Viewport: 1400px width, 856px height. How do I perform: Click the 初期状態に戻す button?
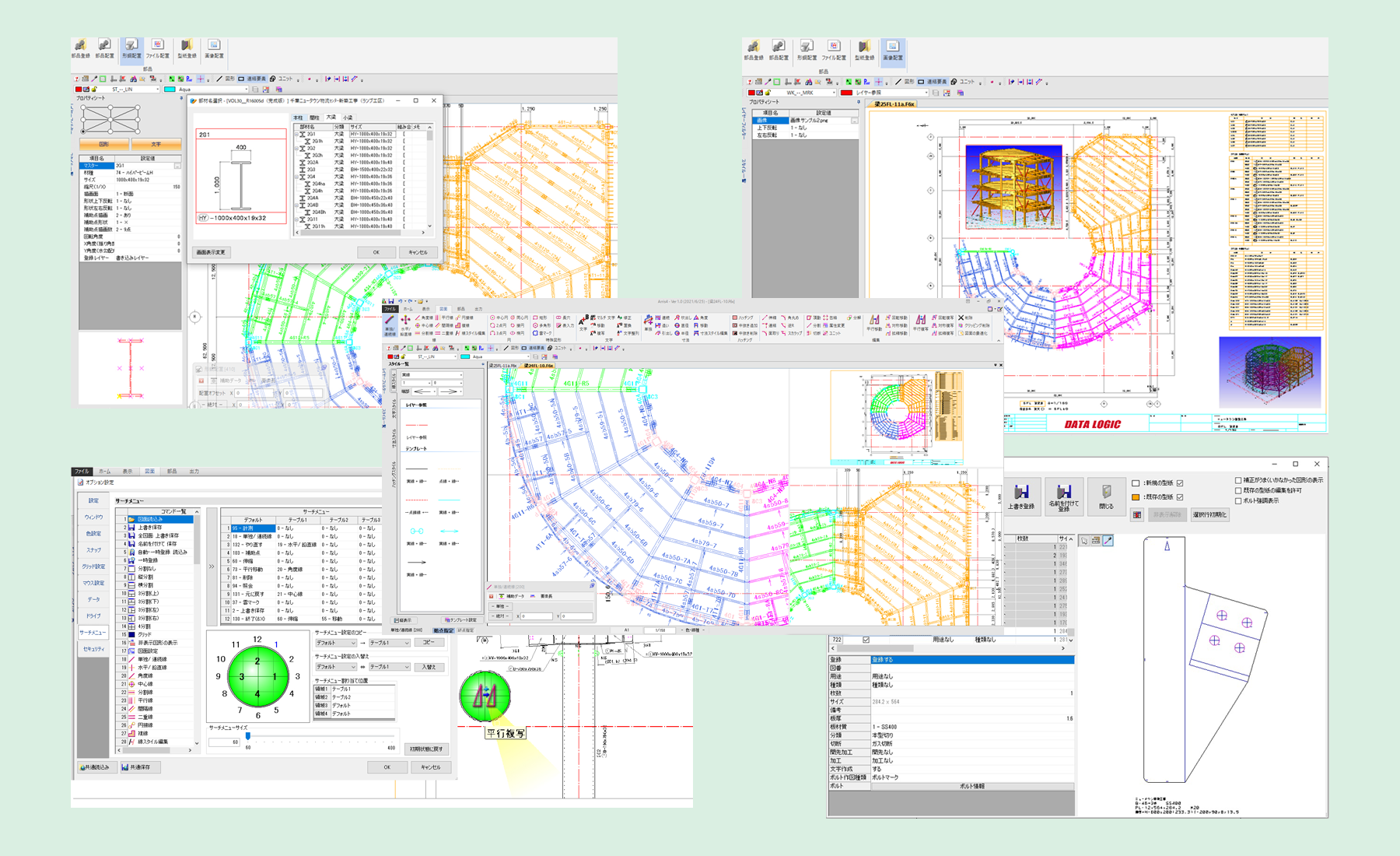point(426,749)
